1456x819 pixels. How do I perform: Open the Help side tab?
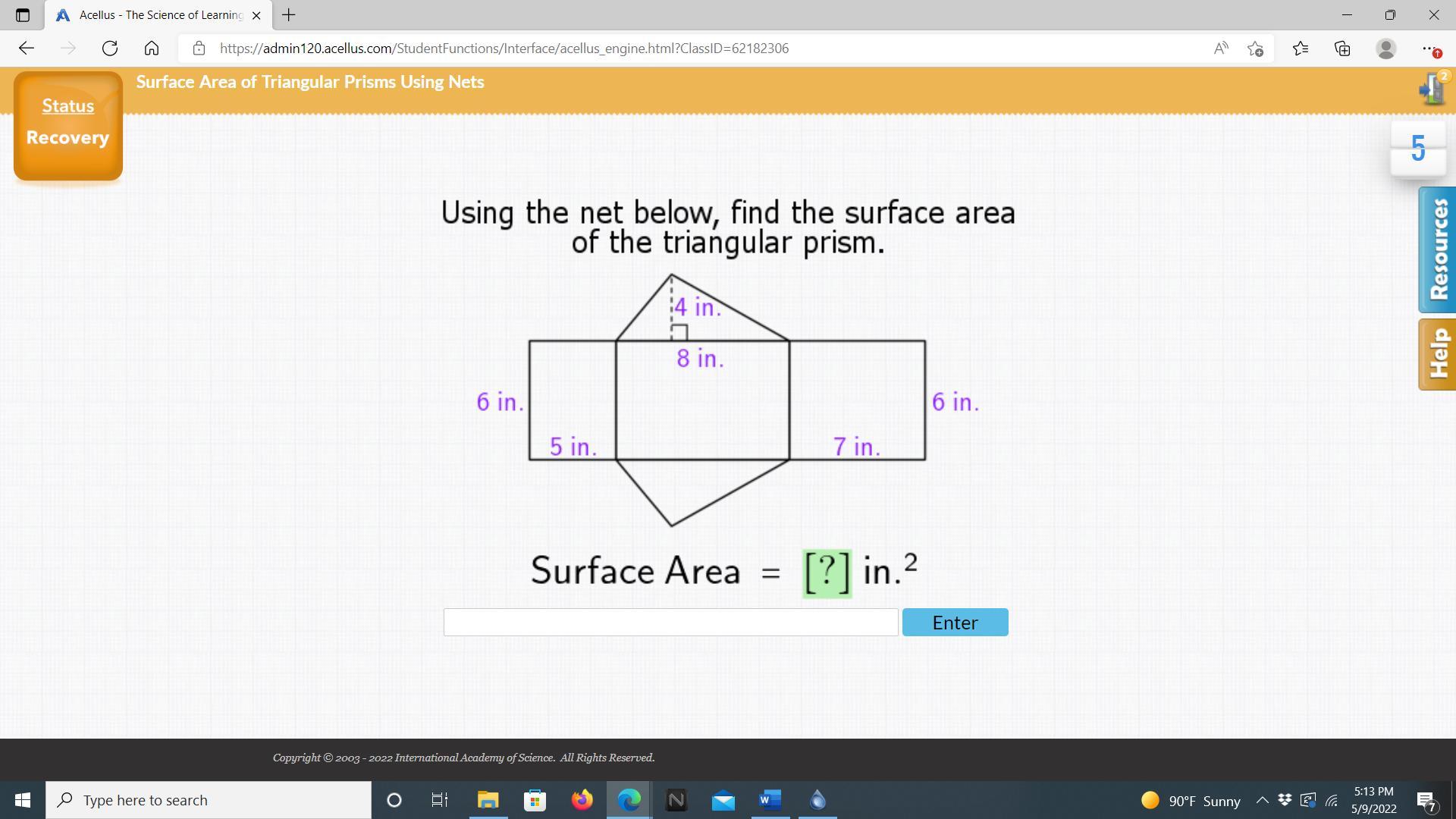click(1437, 354)
